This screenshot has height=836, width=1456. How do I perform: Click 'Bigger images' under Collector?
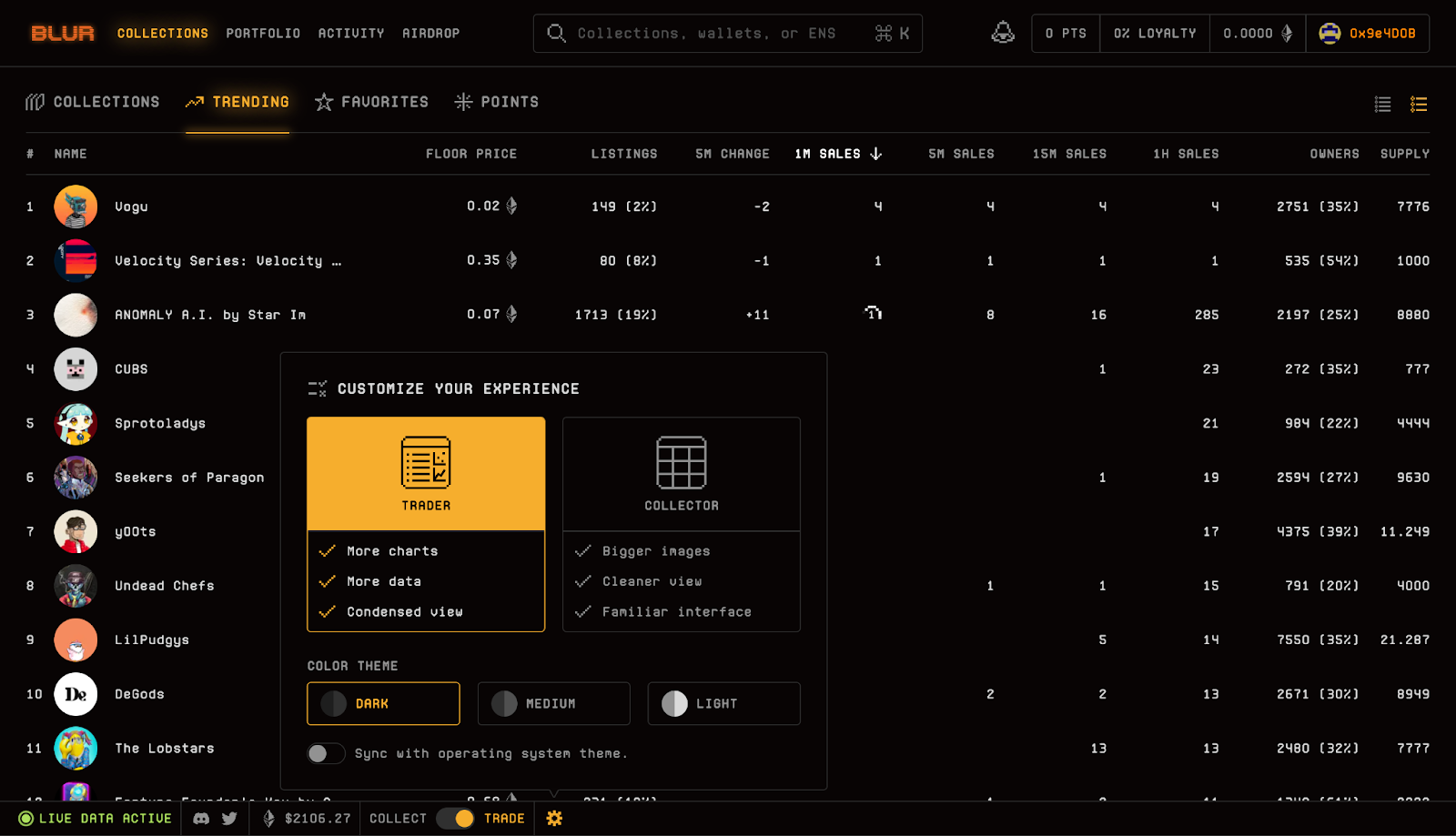tap(656, 551)
